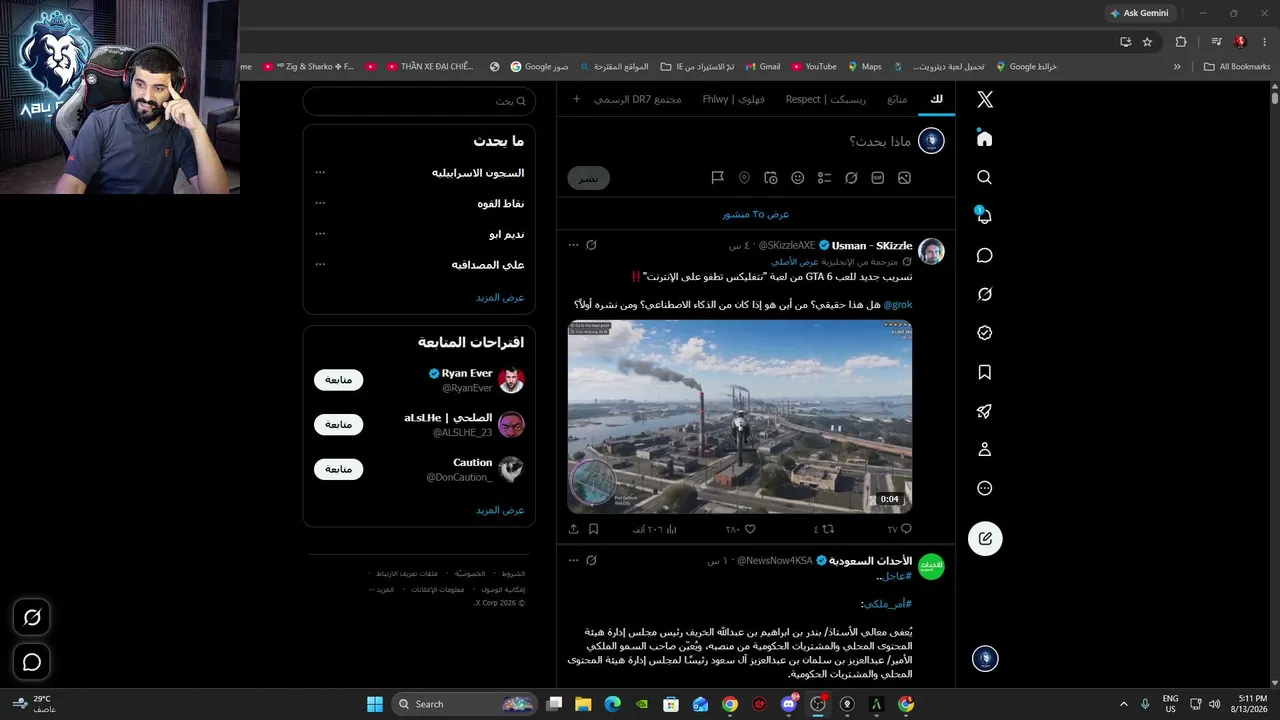The width and height of the screenshot is (1280, 720).
Task: Follow Caution account
Action: (x=338, y=469)
